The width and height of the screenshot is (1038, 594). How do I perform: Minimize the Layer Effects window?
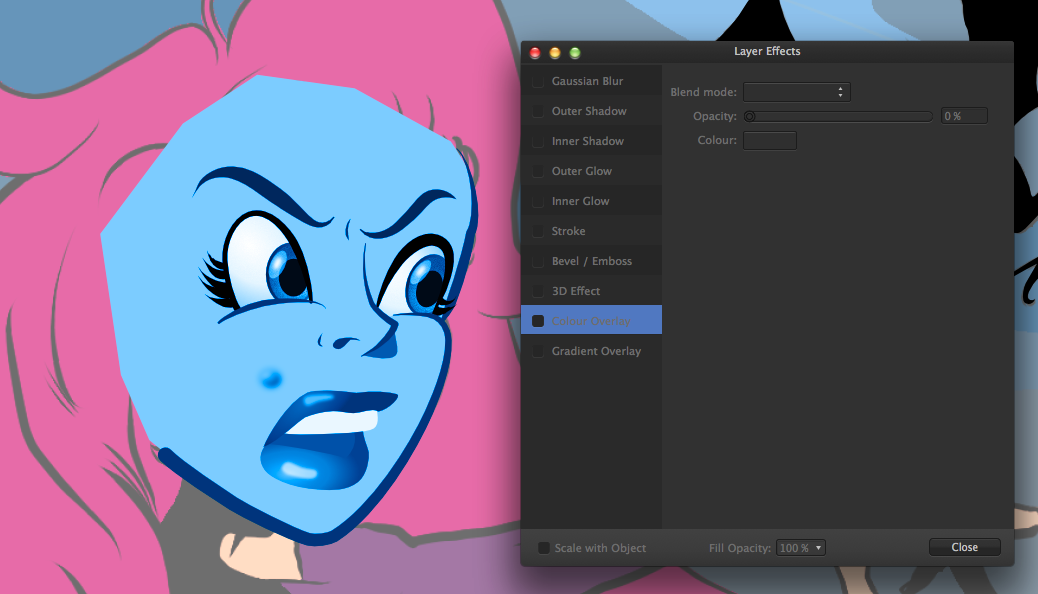click(x=555, y=53)
